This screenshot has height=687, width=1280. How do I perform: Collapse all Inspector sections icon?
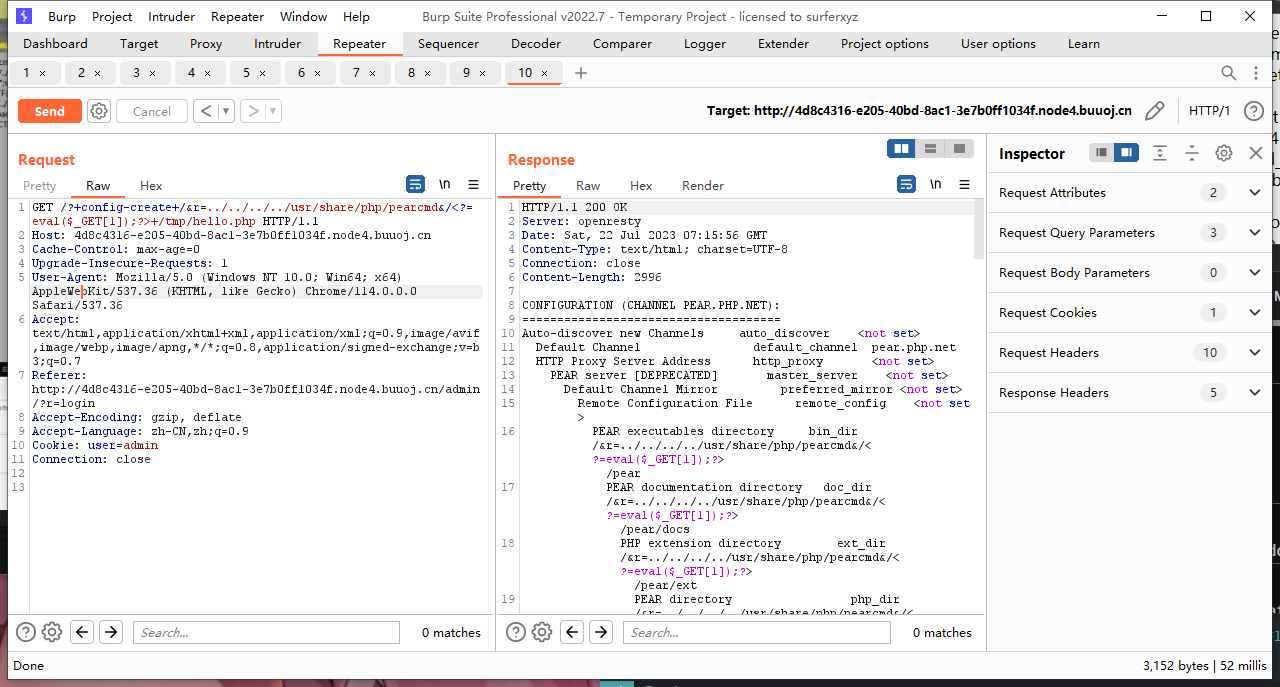click(1192, 153)
